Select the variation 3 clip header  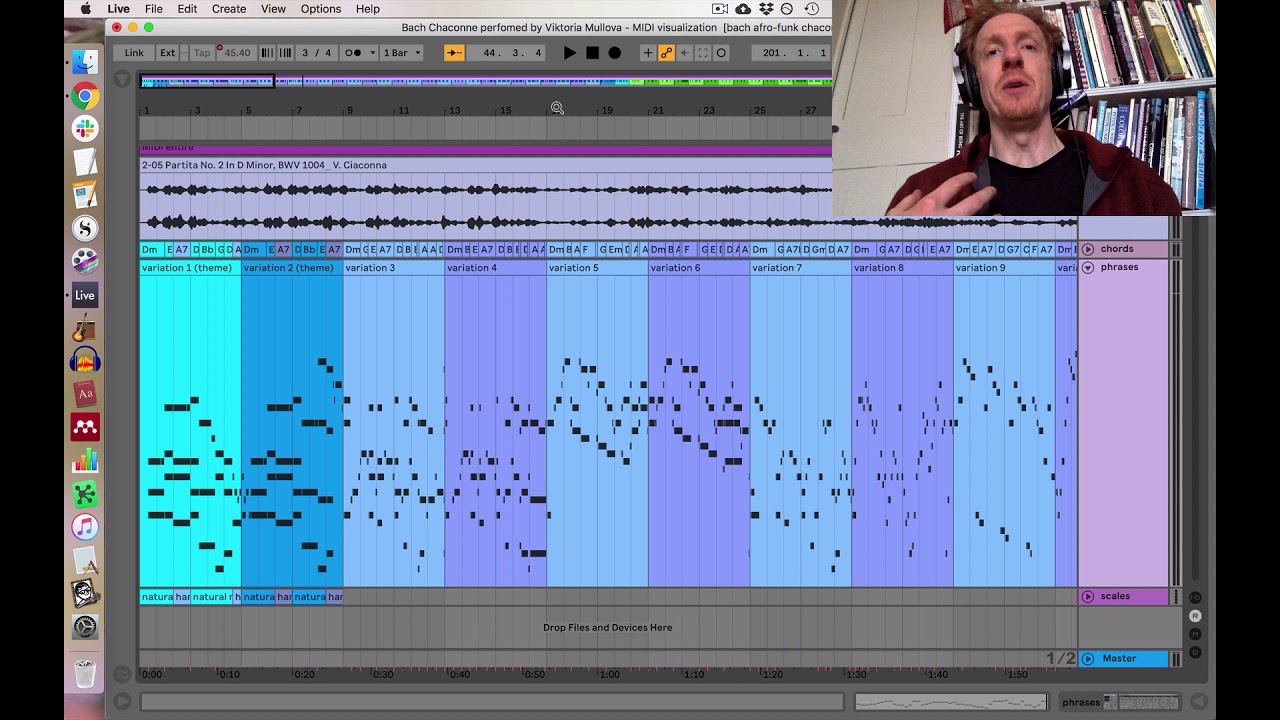[x=394, y=268]
